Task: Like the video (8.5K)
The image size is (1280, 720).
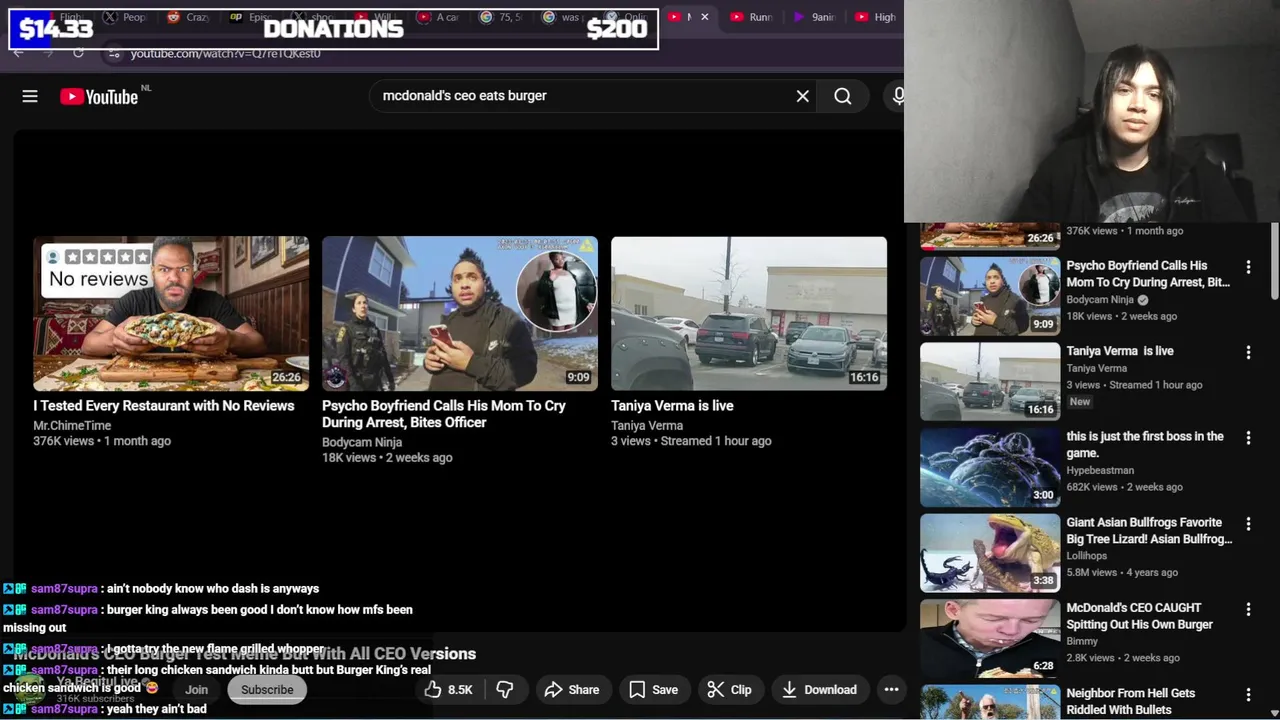Action: click(x=448, y=689)
